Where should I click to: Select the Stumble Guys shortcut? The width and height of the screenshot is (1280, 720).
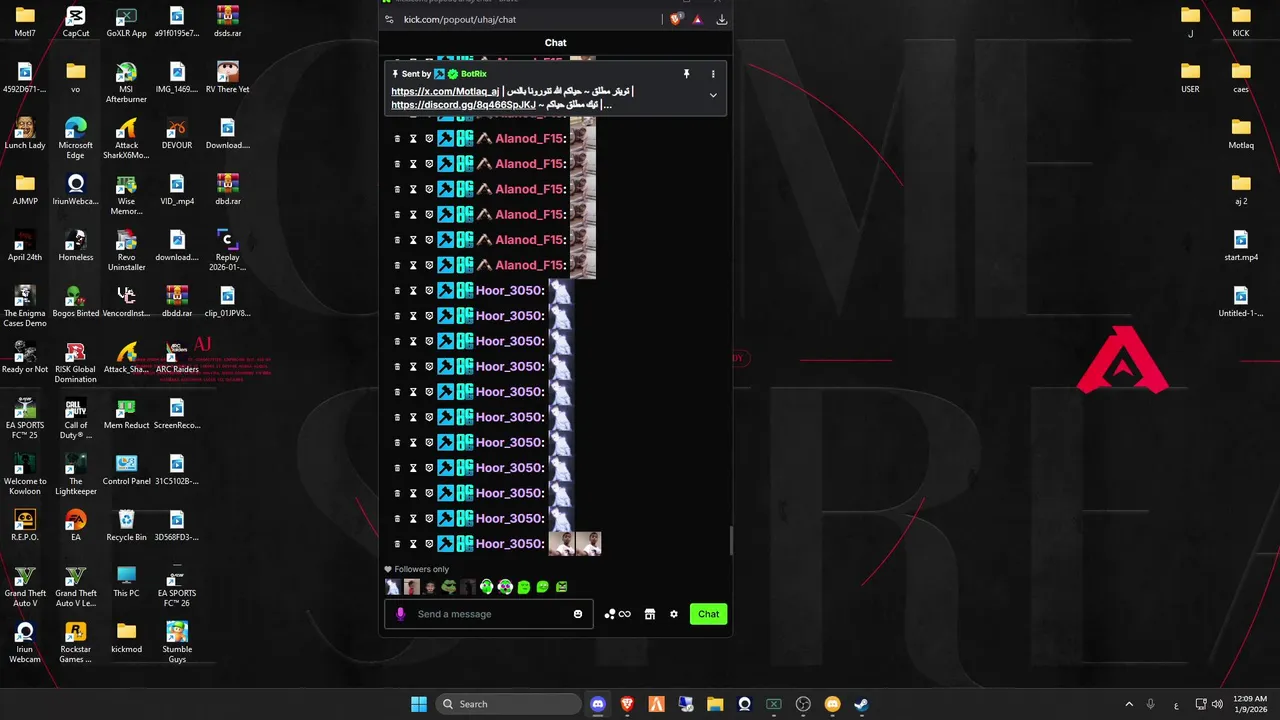177,642
